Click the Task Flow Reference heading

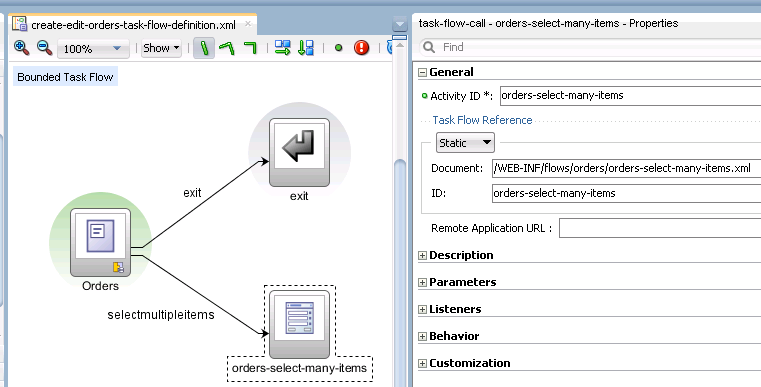[x=482, y=120]
